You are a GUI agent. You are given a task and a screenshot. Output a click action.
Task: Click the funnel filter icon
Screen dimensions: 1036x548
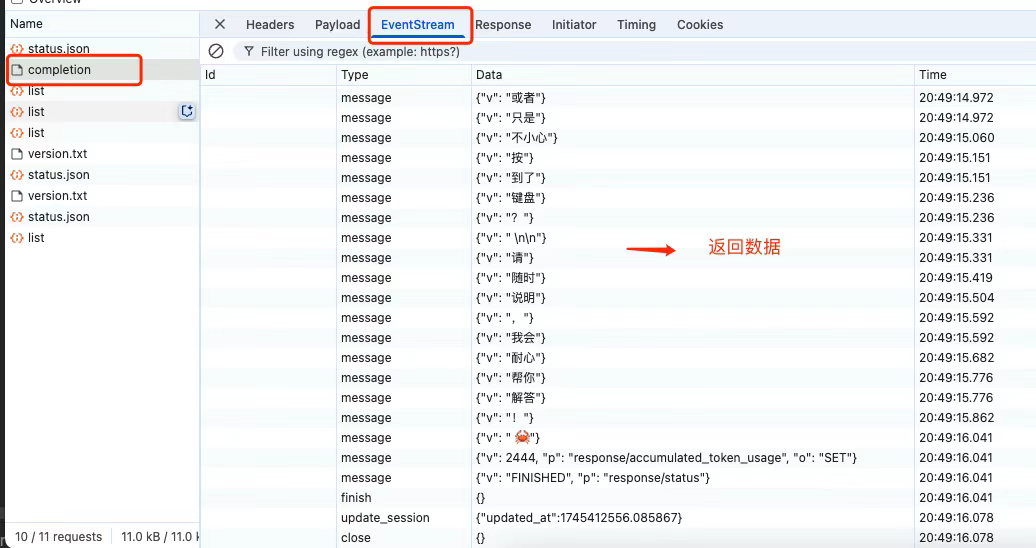tap(249, 51)
